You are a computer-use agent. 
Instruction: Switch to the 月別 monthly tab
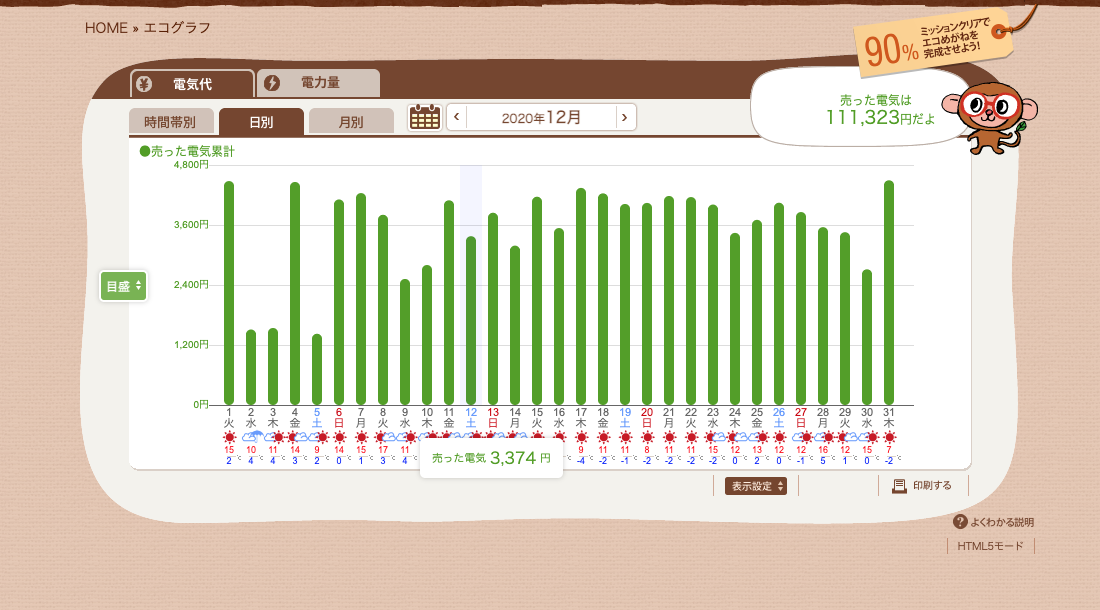pyautogui.click(x=351, y=122)
